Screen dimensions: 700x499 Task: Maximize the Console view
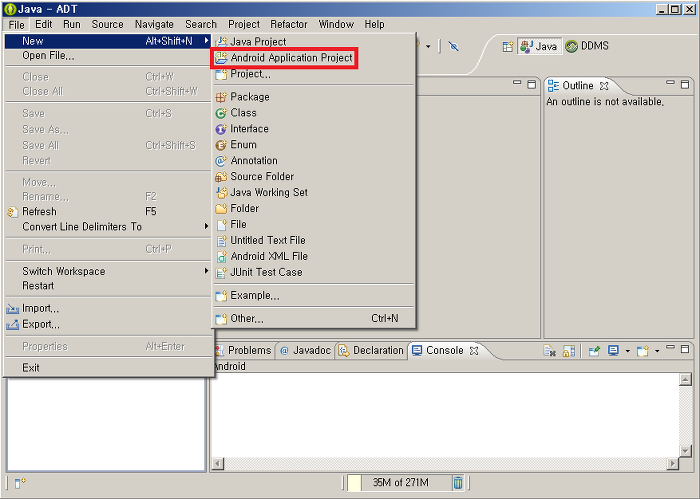click(685, 349)
